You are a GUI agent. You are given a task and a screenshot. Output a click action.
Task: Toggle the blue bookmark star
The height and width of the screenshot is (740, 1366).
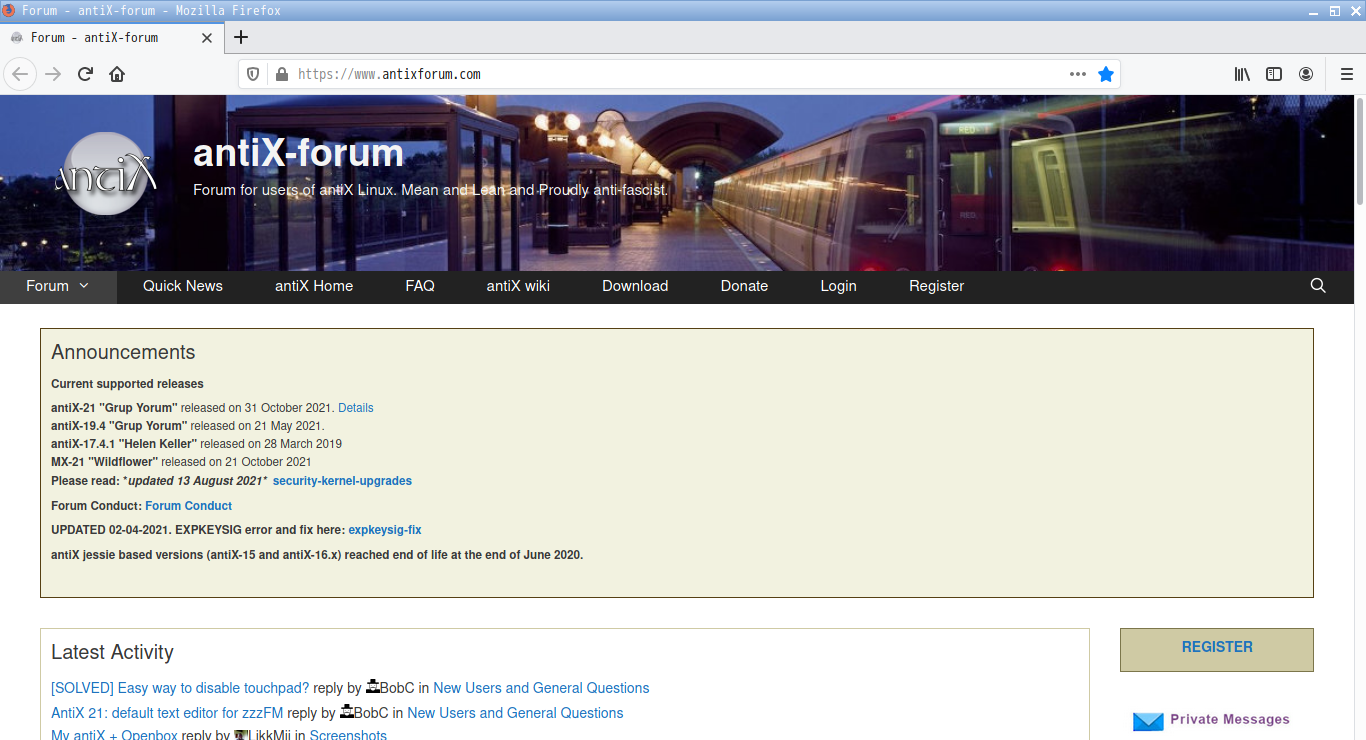pos(1106,74)
